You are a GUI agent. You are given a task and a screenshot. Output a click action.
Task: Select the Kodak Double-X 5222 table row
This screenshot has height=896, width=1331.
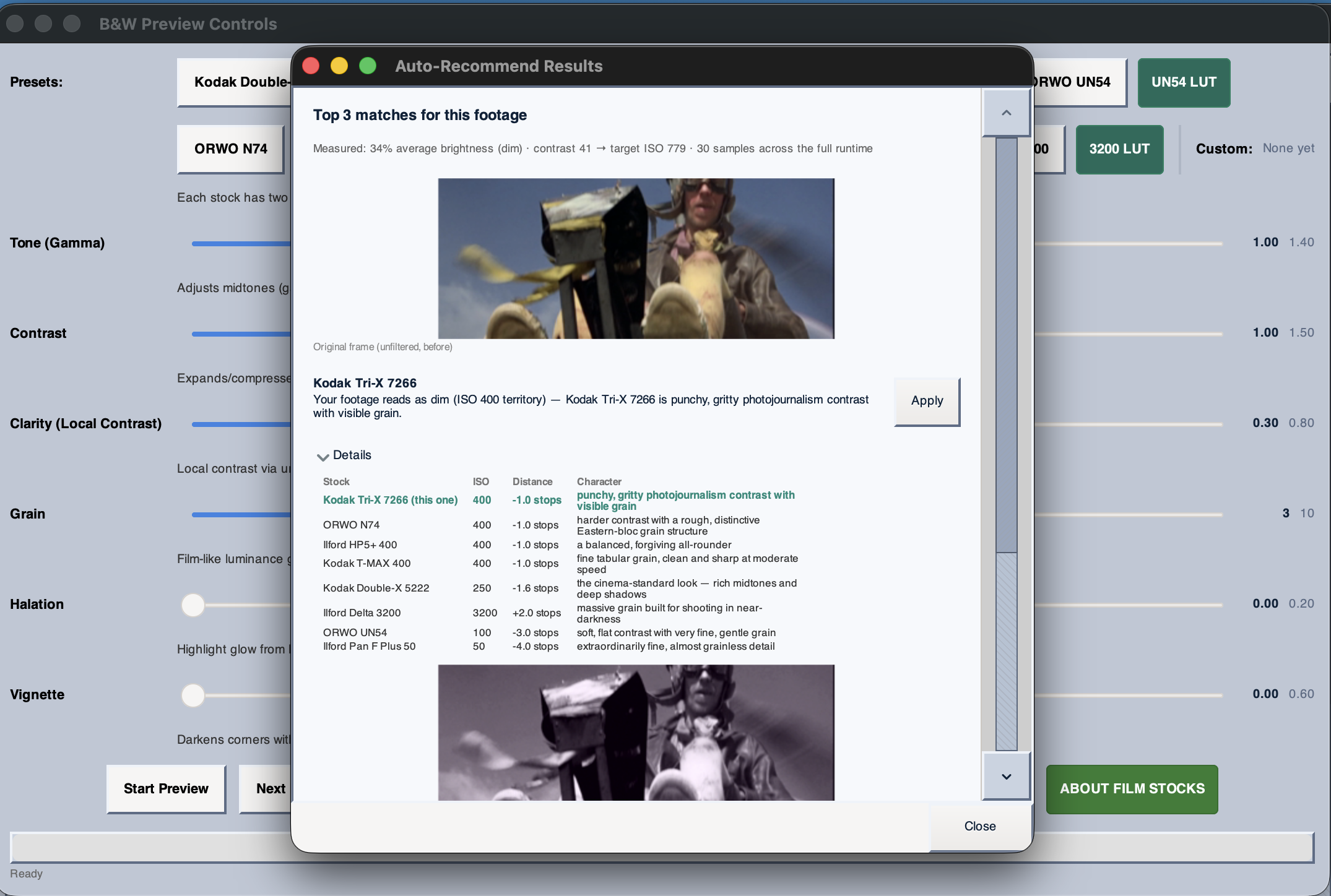click(560, 588)
